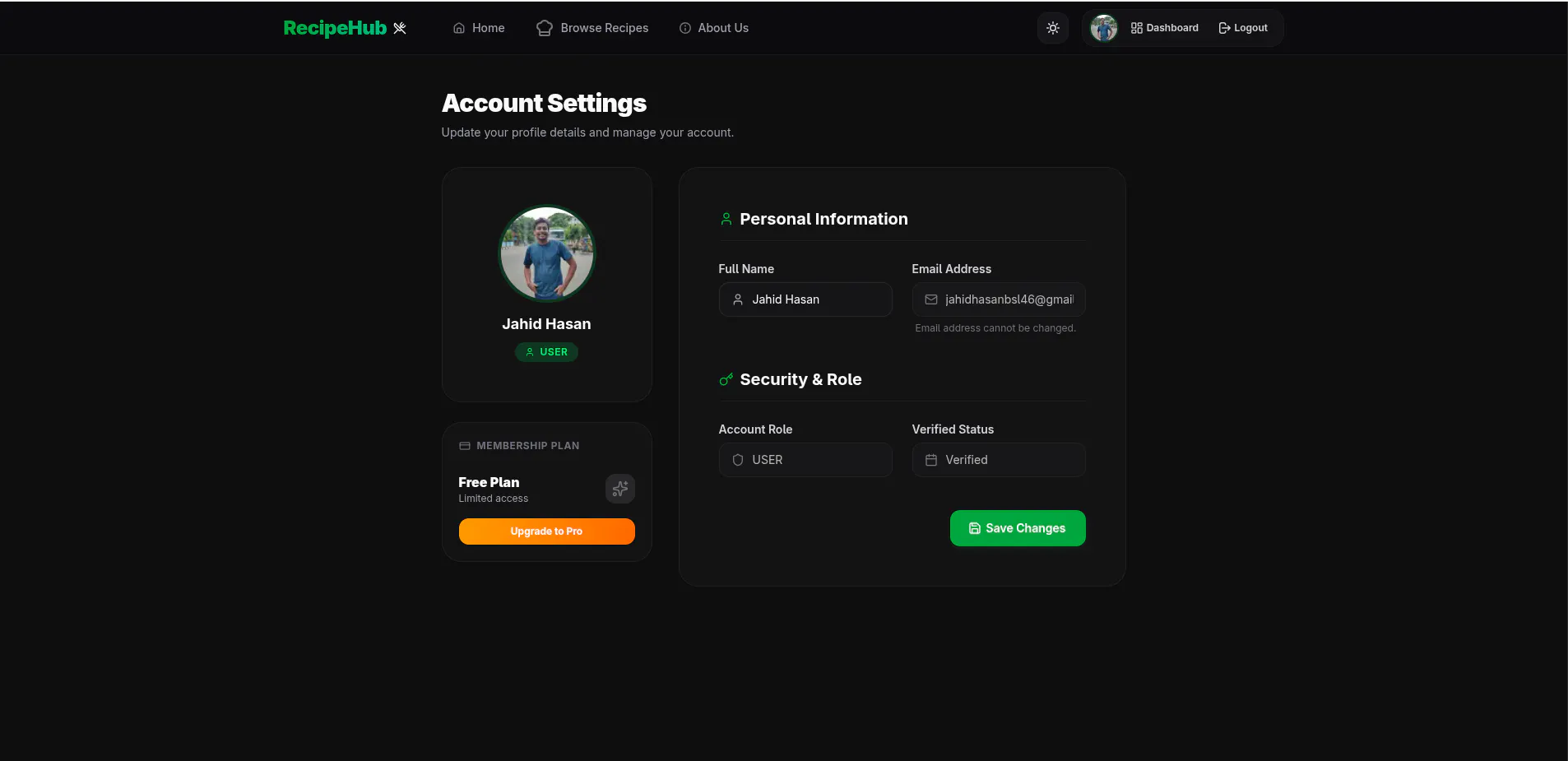This screenshot has width=1568, height=761.
Task: Click the calendar icon in Verified field
Action: pos(931,460)
